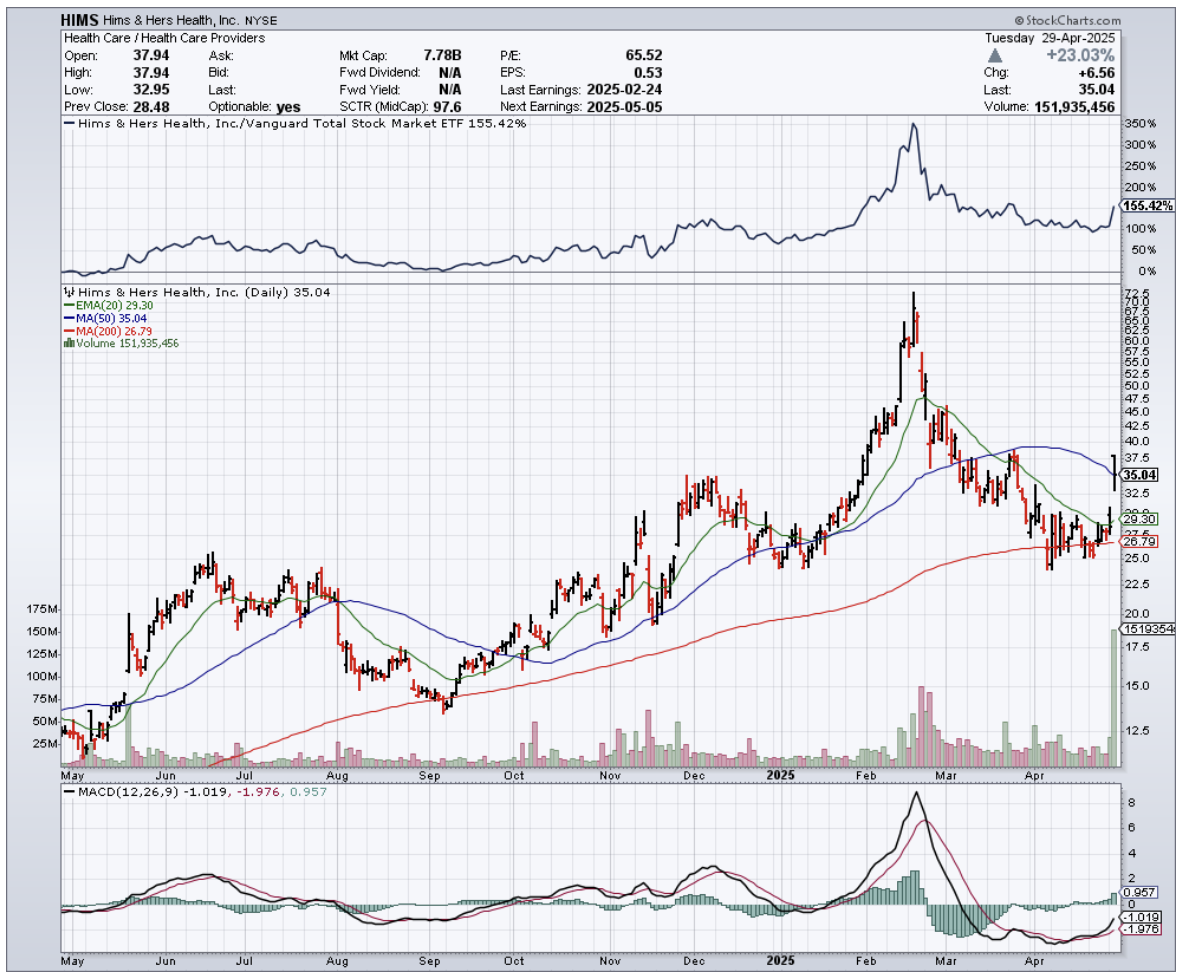Click the price bars icon beside Hims & Hers
The image size is (1182, 978).
(68, 292)
